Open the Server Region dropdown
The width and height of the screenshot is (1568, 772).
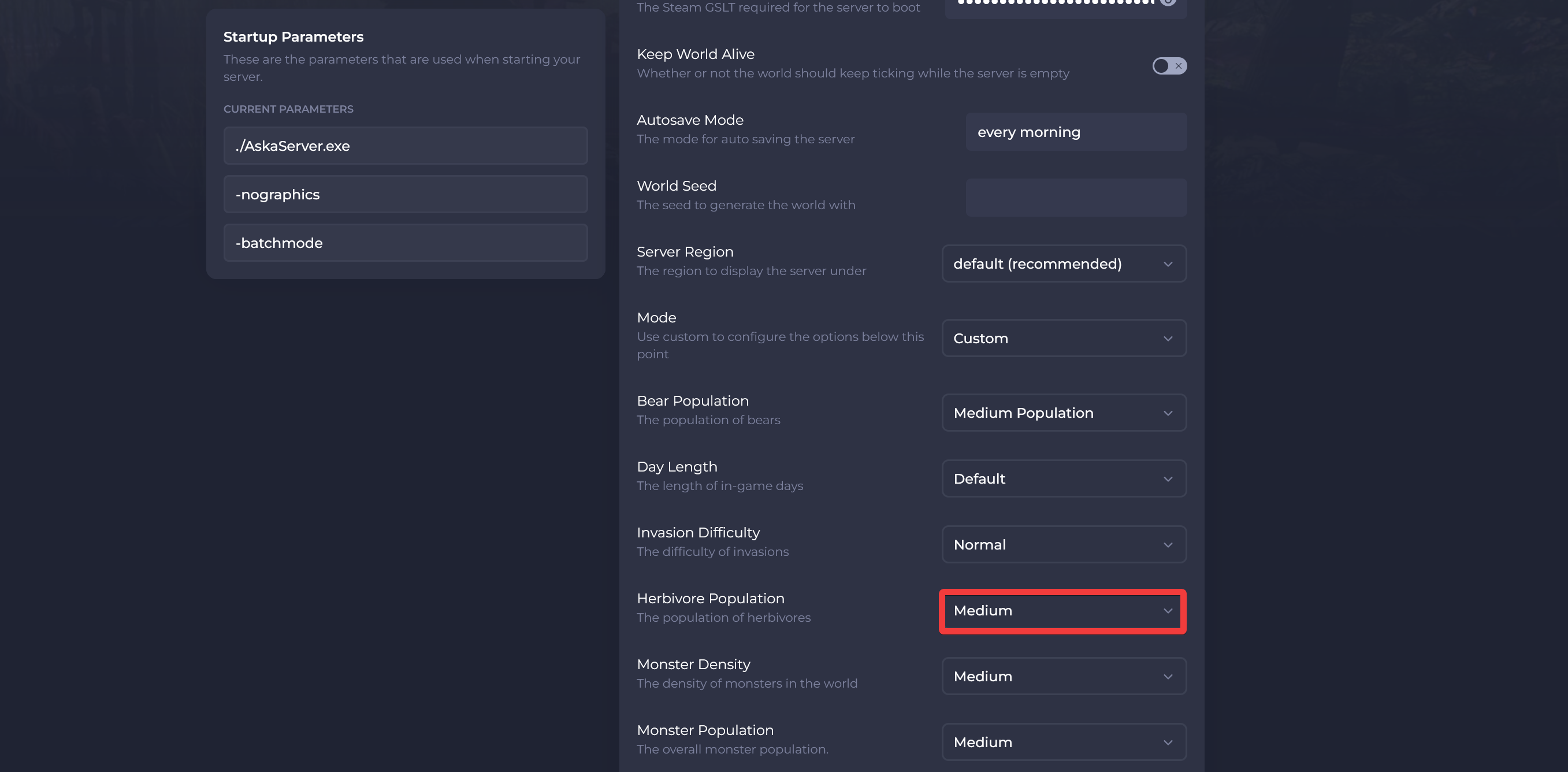[x=1064, y=263]
